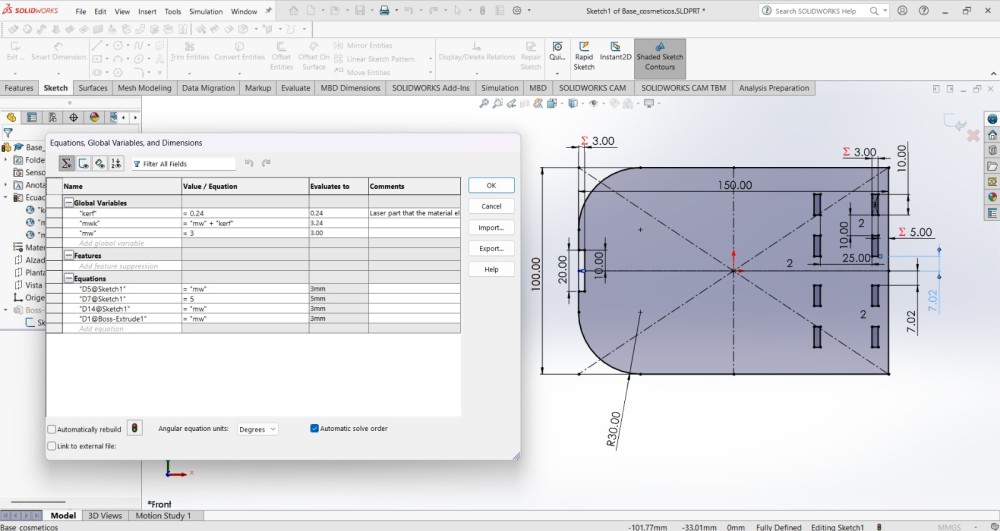Toggle Shaded Sketch Contours
Viewport: 1000px width, 531px height.
pyautogui.click(x=660, y=57)
